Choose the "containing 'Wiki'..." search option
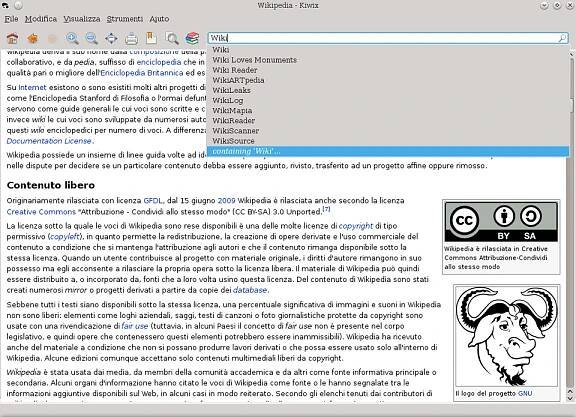Screen dimensions: 576x417 388,151
